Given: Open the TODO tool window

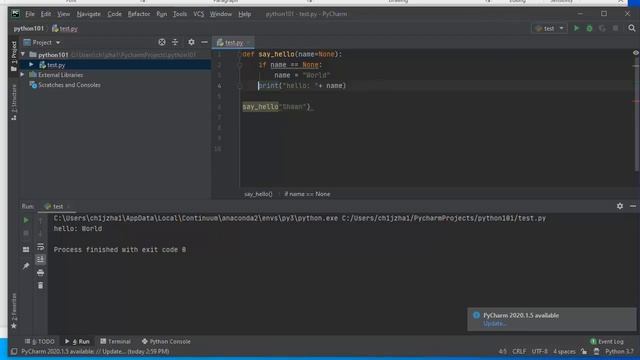Looking at the screenshot, I should (x=40, y=341).
